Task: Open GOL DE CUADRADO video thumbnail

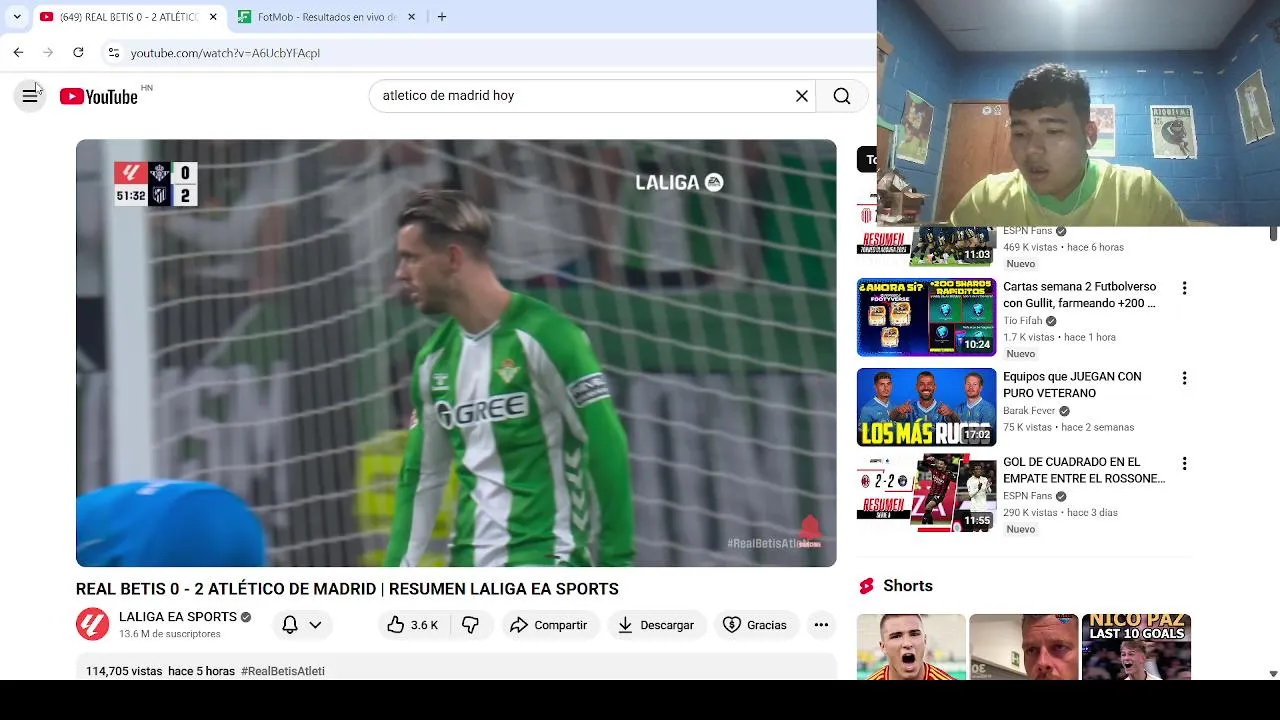Action: 927,493
